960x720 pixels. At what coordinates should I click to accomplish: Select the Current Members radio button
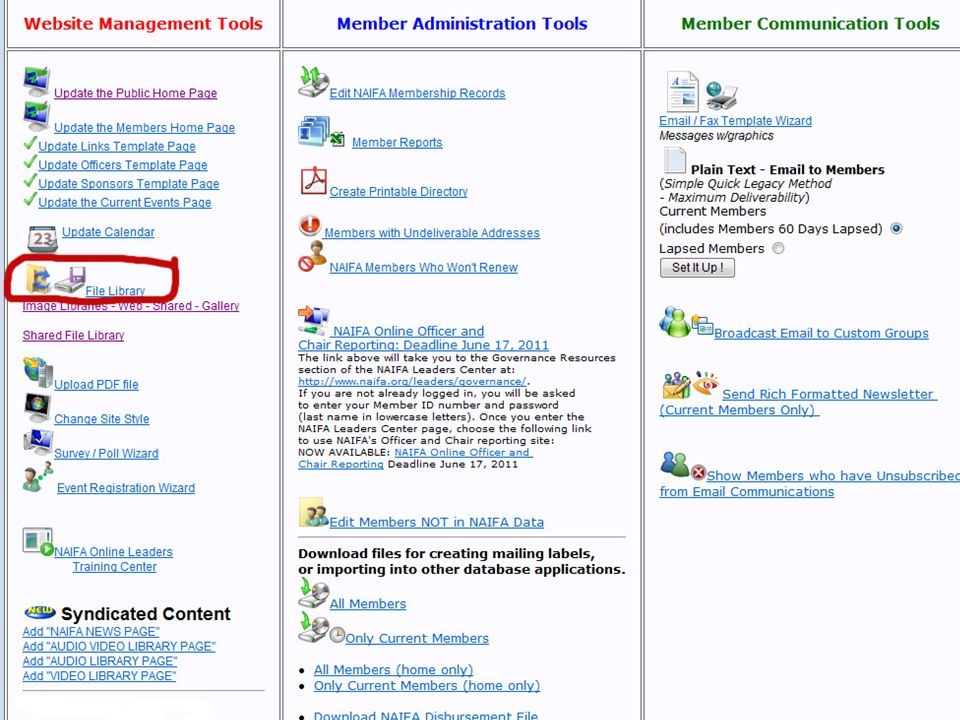coord(896,228)
